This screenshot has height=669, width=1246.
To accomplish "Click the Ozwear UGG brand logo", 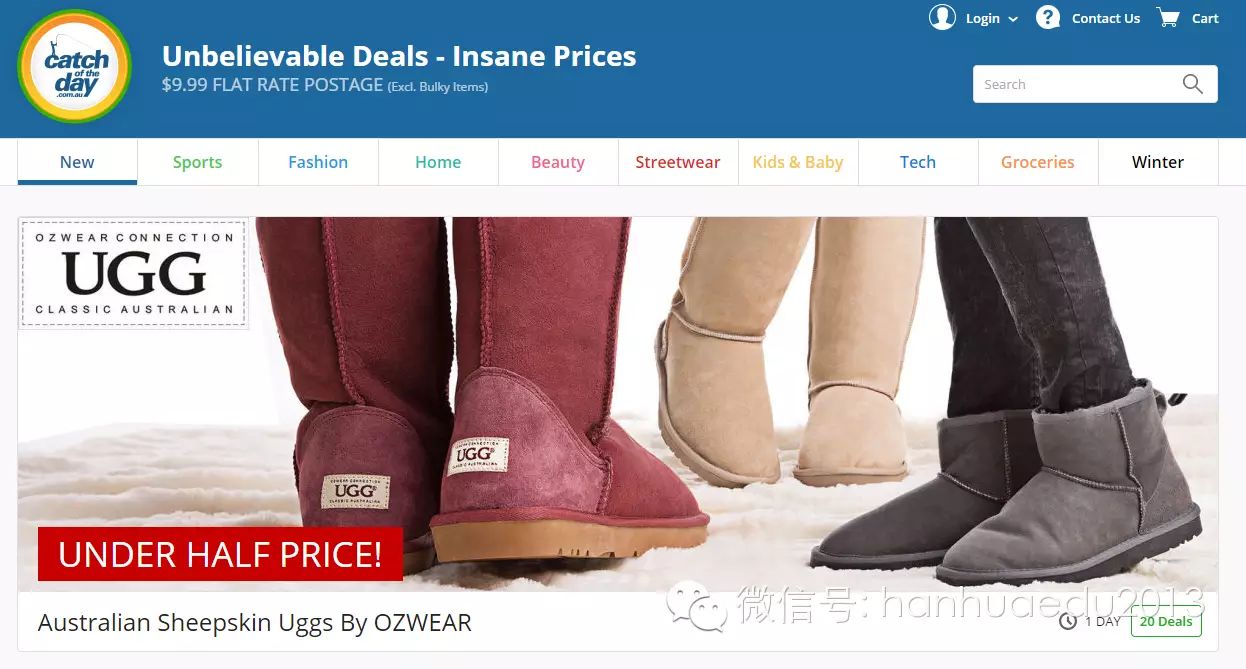I will [x=134, y=274].
